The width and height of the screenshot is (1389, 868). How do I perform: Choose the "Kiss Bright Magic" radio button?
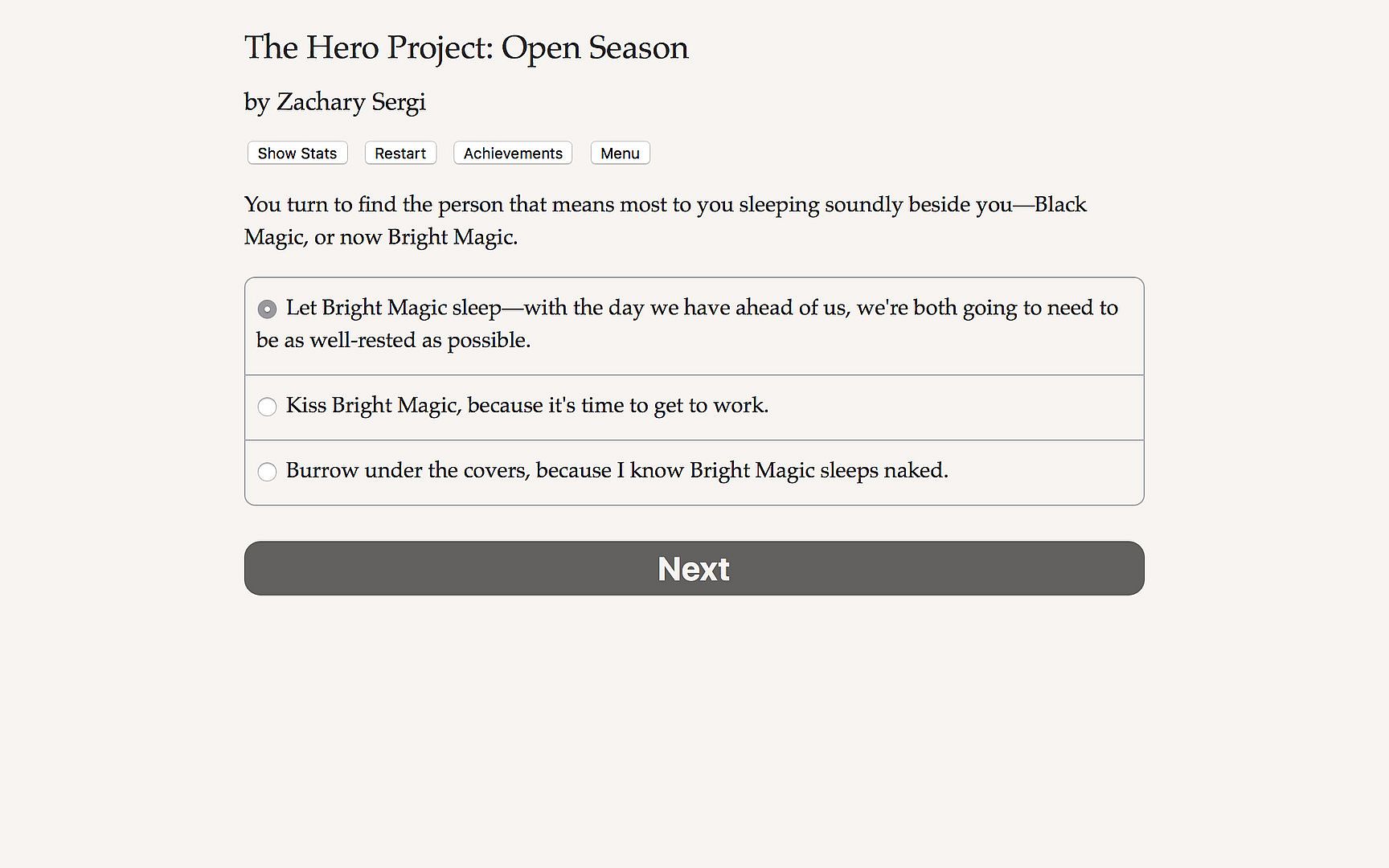267,407
